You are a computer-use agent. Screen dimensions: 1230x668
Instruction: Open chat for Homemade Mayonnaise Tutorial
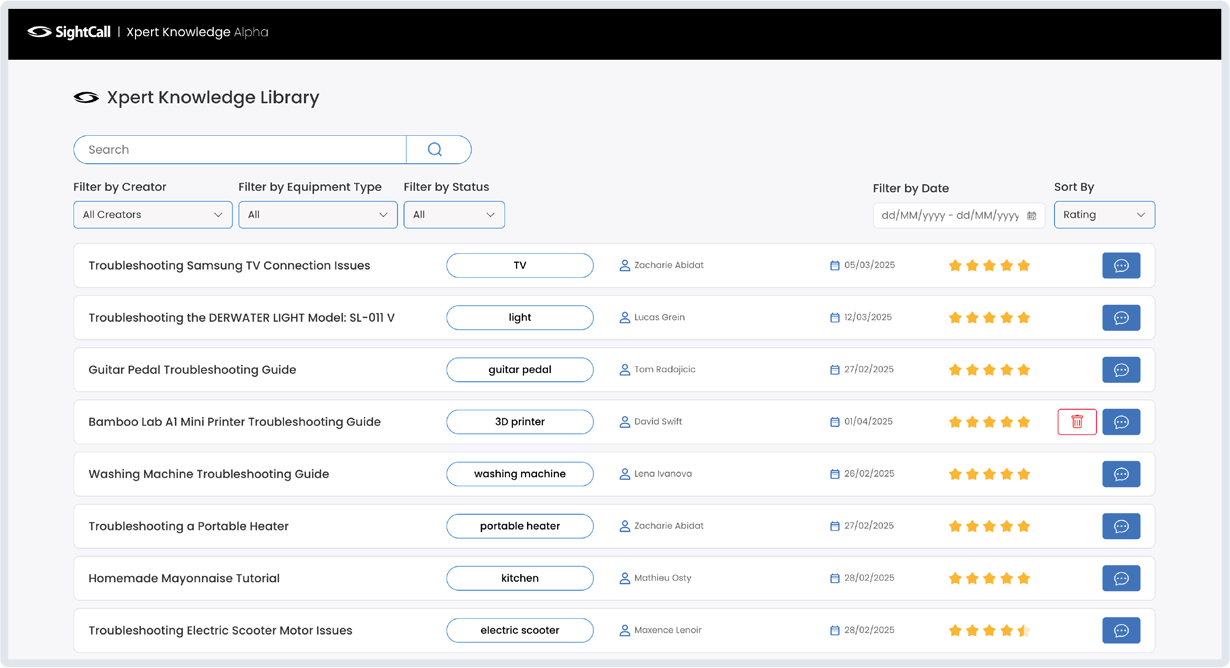tap(1121, 578)
